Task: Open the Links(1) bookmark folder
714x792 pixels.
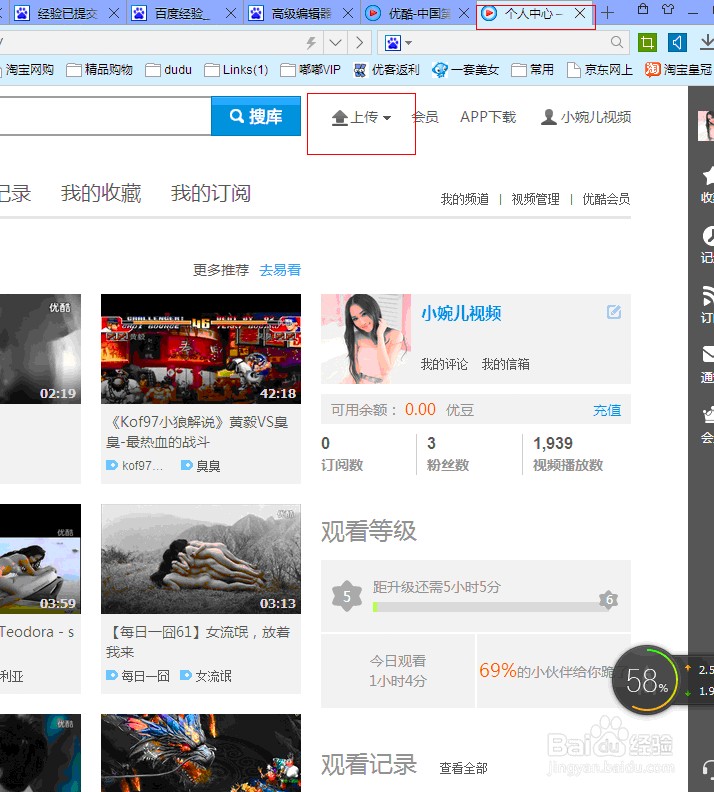Action: pos(236,70)
